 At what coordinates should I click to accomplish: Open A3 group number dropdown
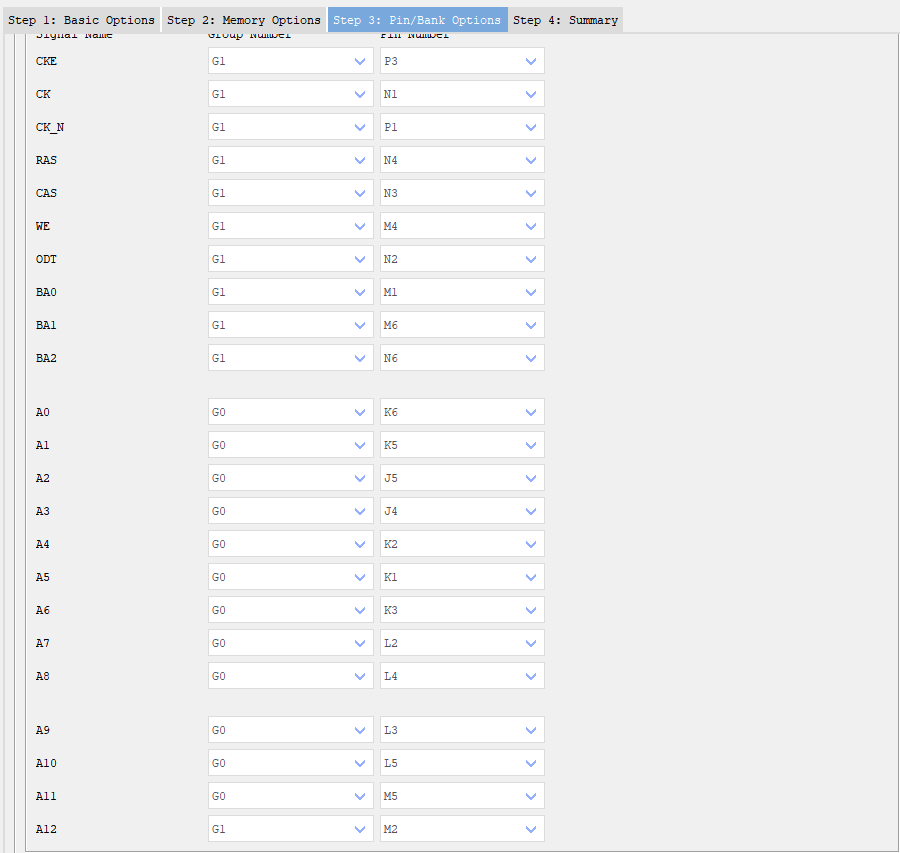[x=290, y=511]
